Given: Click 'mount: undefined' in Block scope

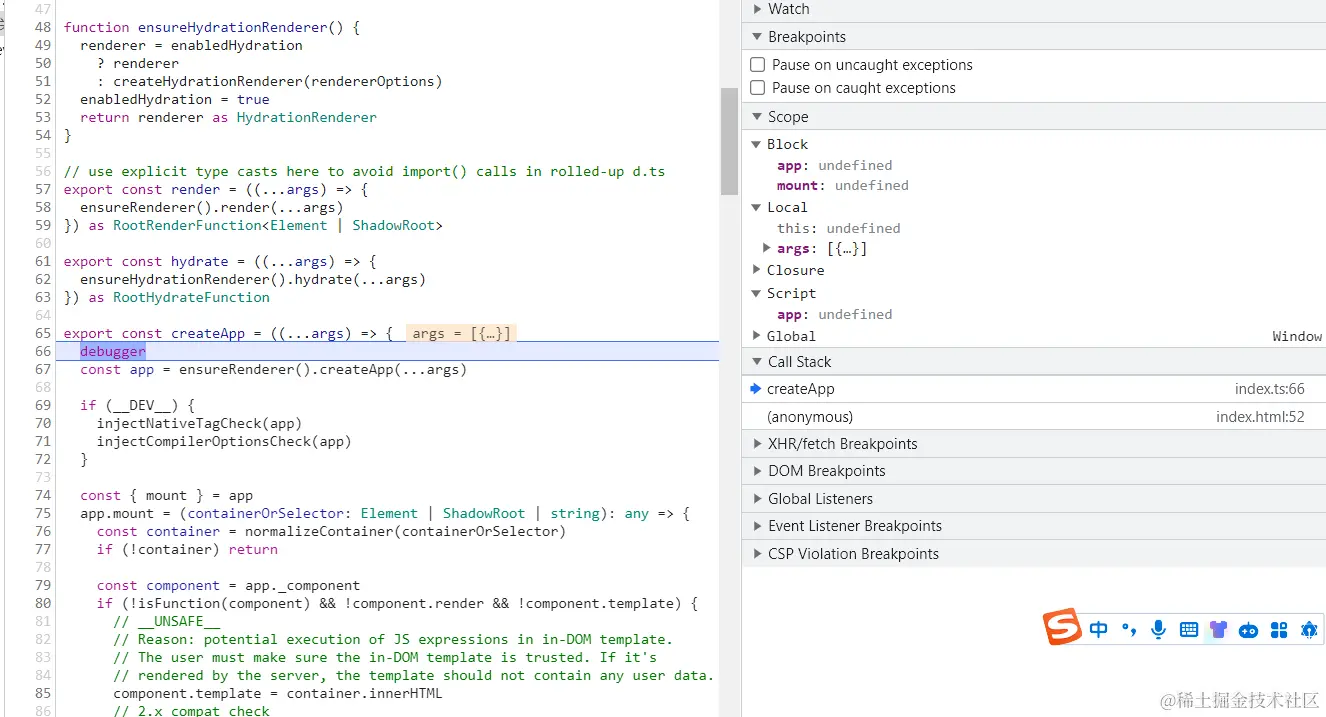Looking at the screenshot, I should click(842, 185).
